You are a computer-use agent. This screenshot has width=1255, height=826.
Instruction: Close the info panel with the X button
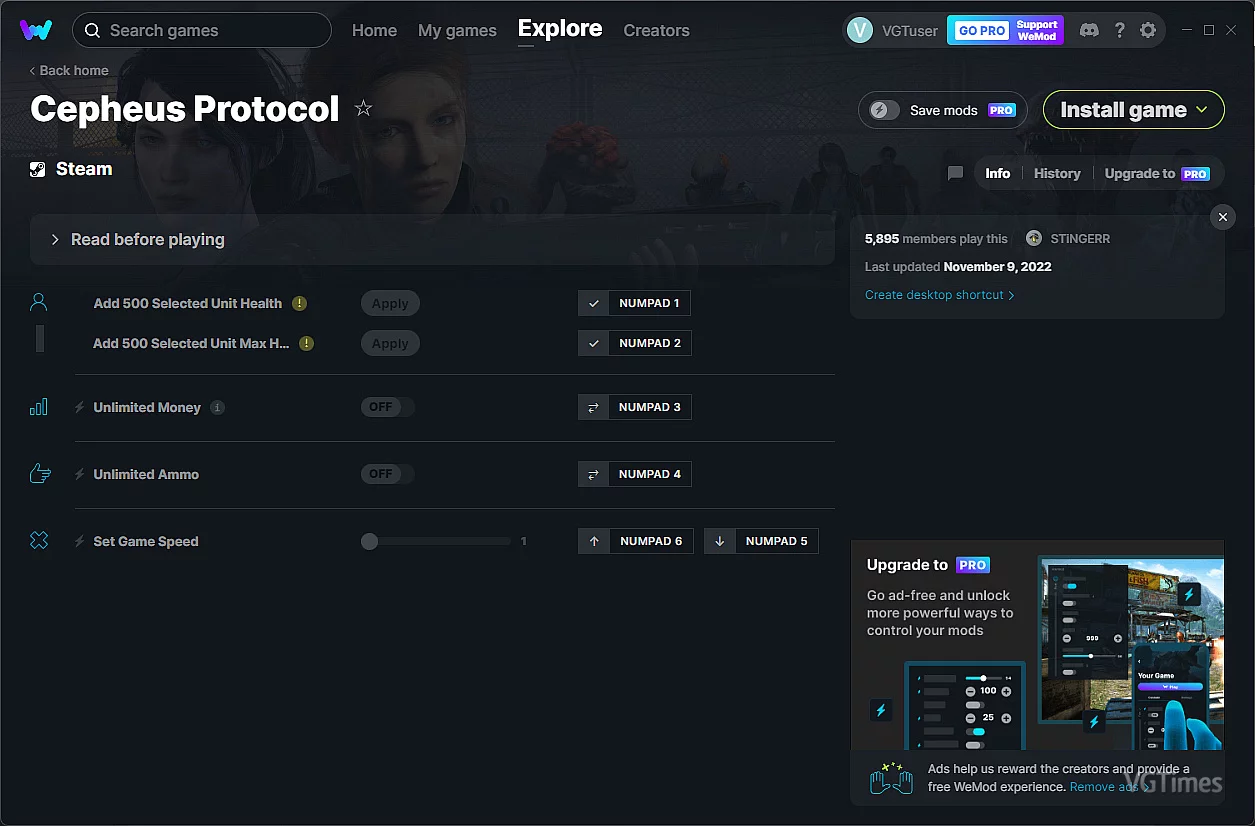point(1222,217)
